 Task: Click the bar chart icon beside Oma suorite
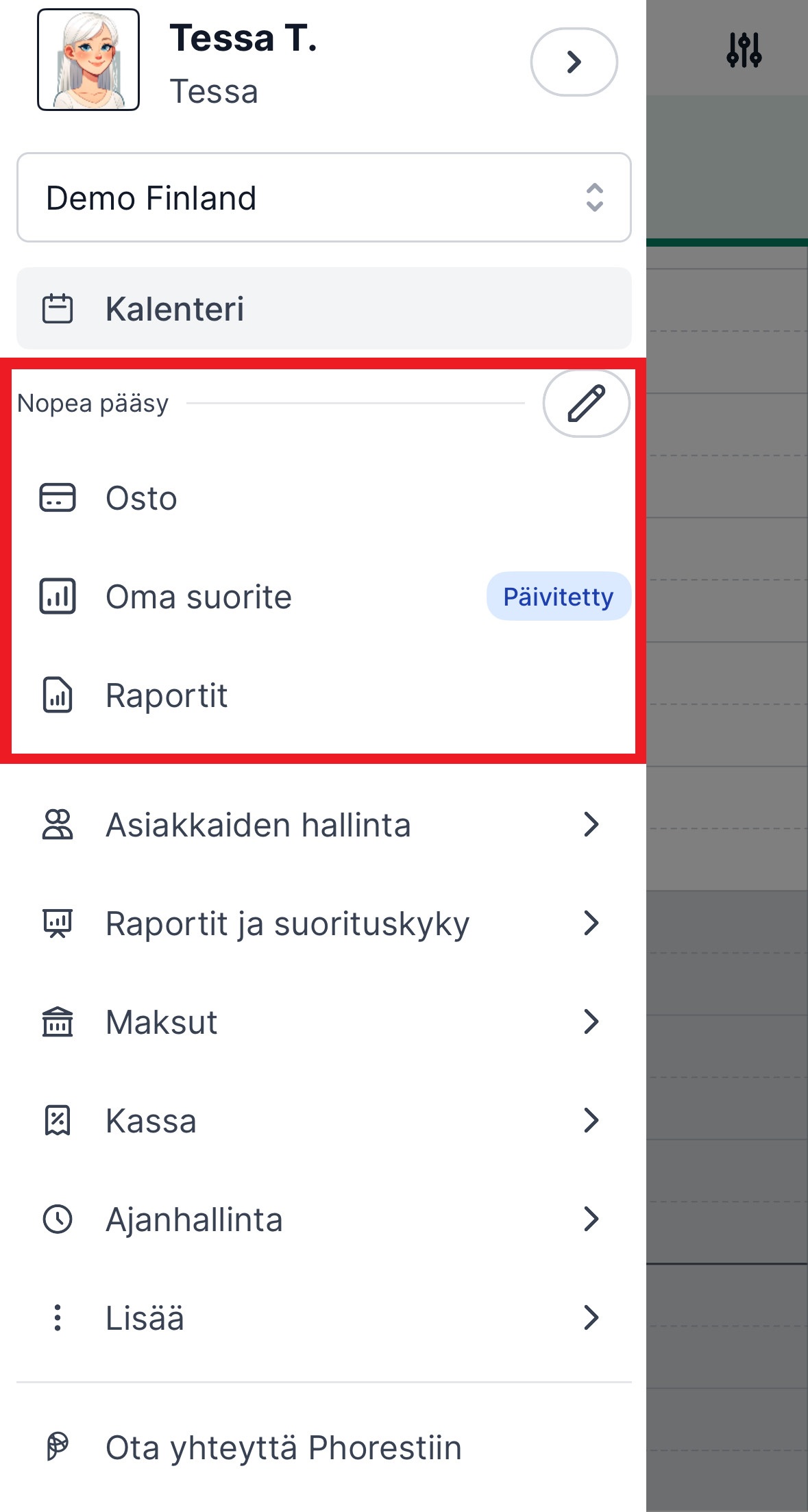click(x=58, y=596)
